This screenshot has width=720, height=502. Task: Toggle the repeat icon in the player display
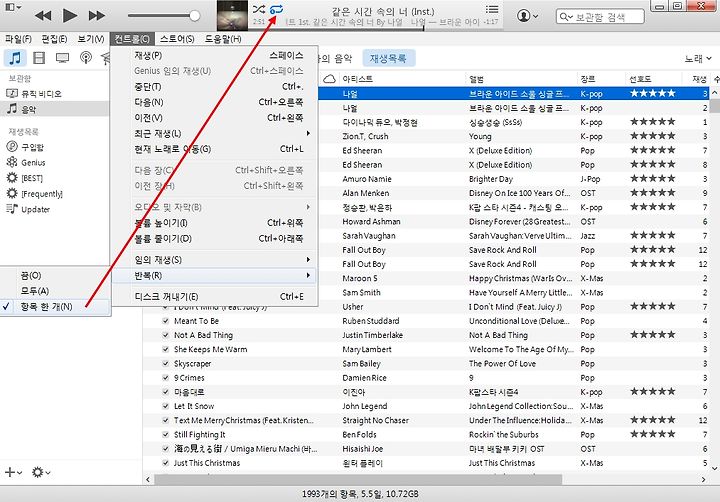click(276, 9)
